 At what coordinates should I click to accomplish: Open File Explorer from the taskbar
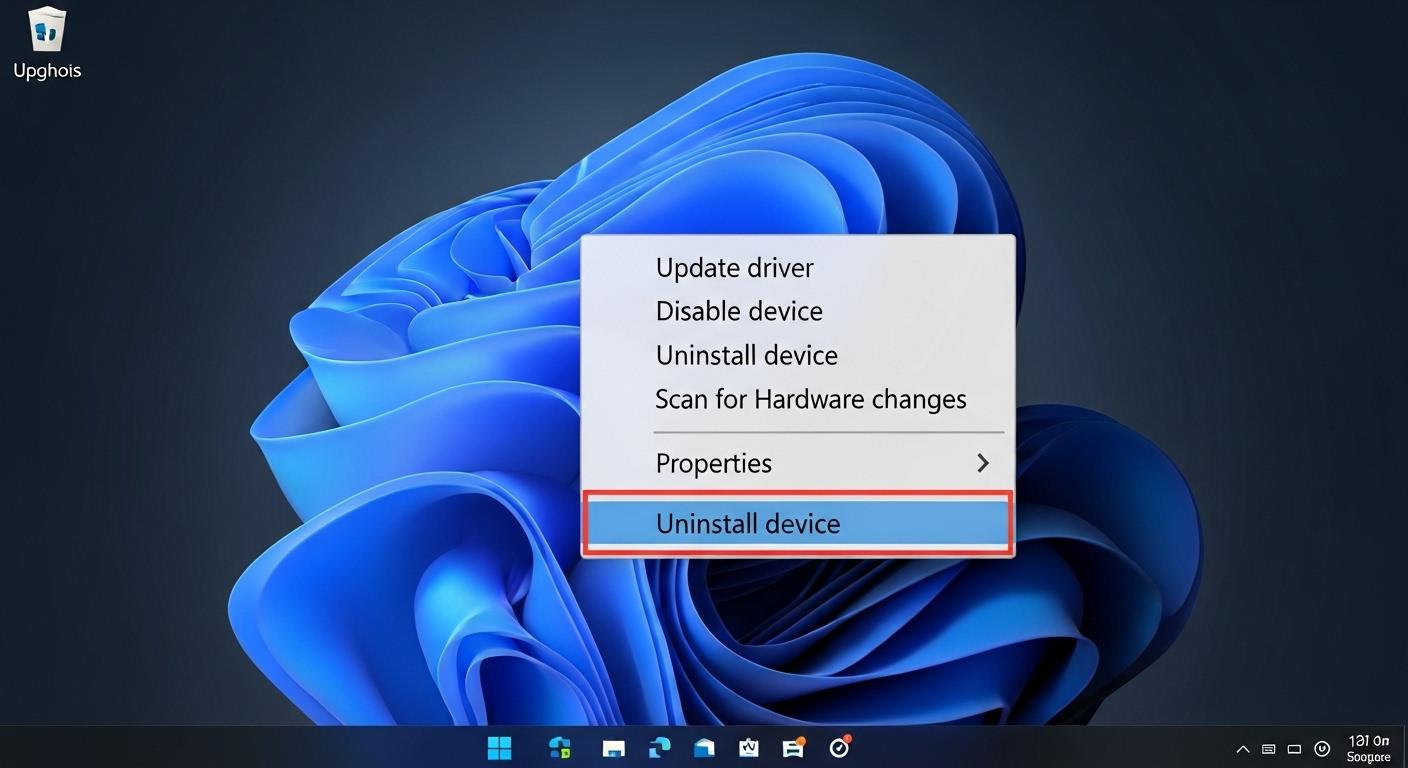click(613, 747)
